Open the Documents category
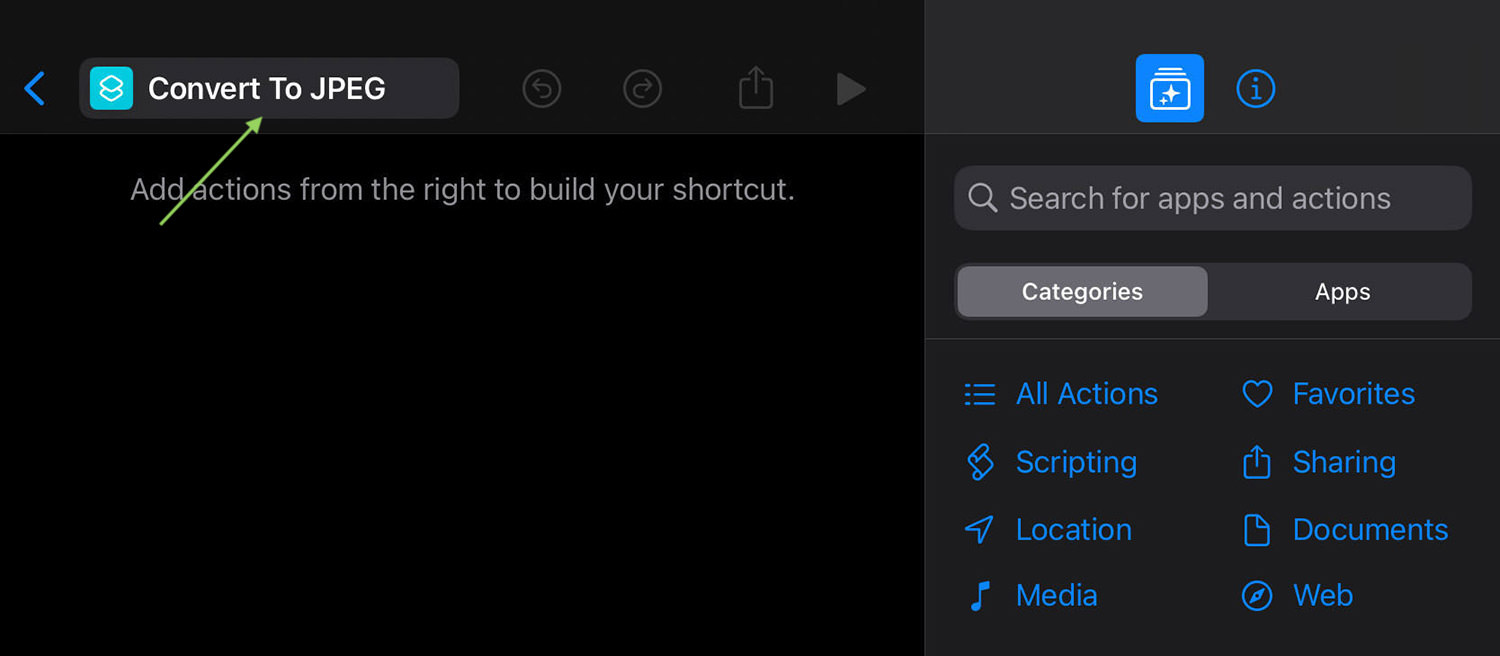1500x656 pixels. click(x=1344, y=530)
